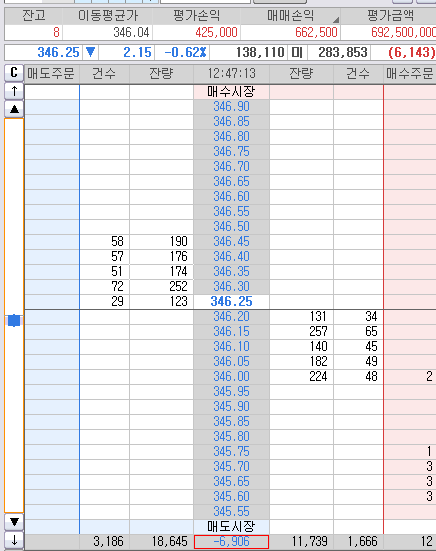Select price level 346.75

(x=231, y=151)
